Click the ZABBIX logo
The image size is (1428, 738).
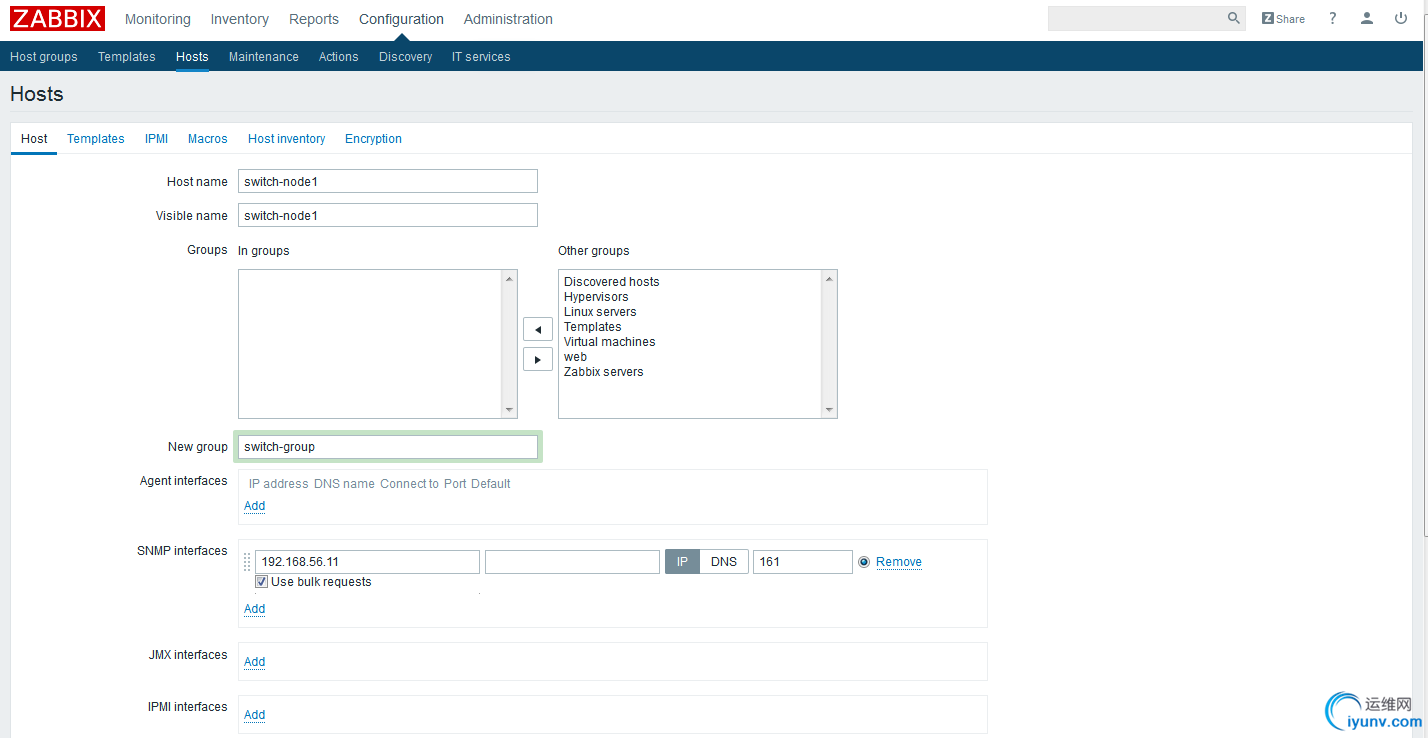tap(57, 19)
